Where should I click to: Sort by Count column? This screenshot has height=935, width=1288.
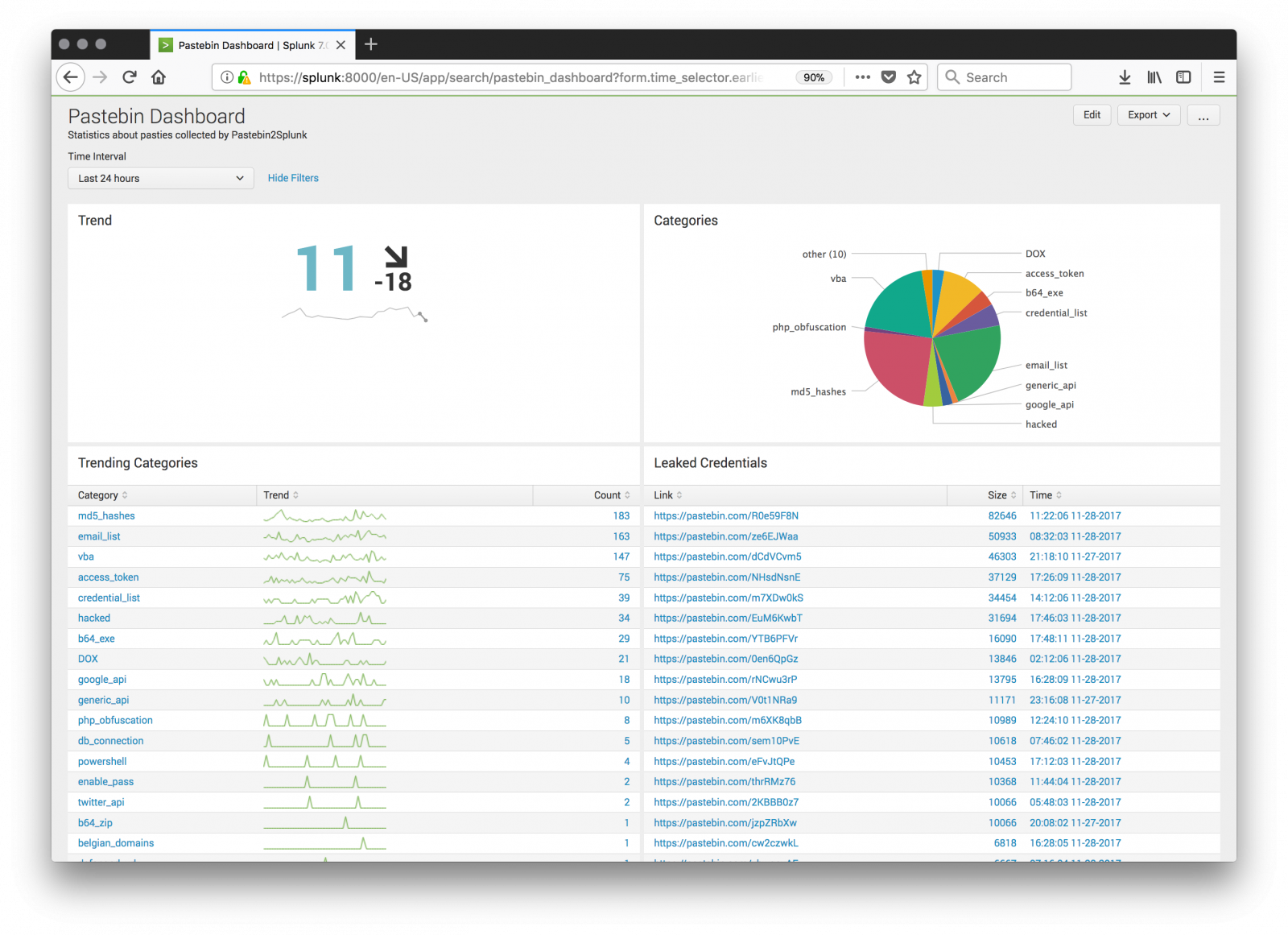pos(612,495)
